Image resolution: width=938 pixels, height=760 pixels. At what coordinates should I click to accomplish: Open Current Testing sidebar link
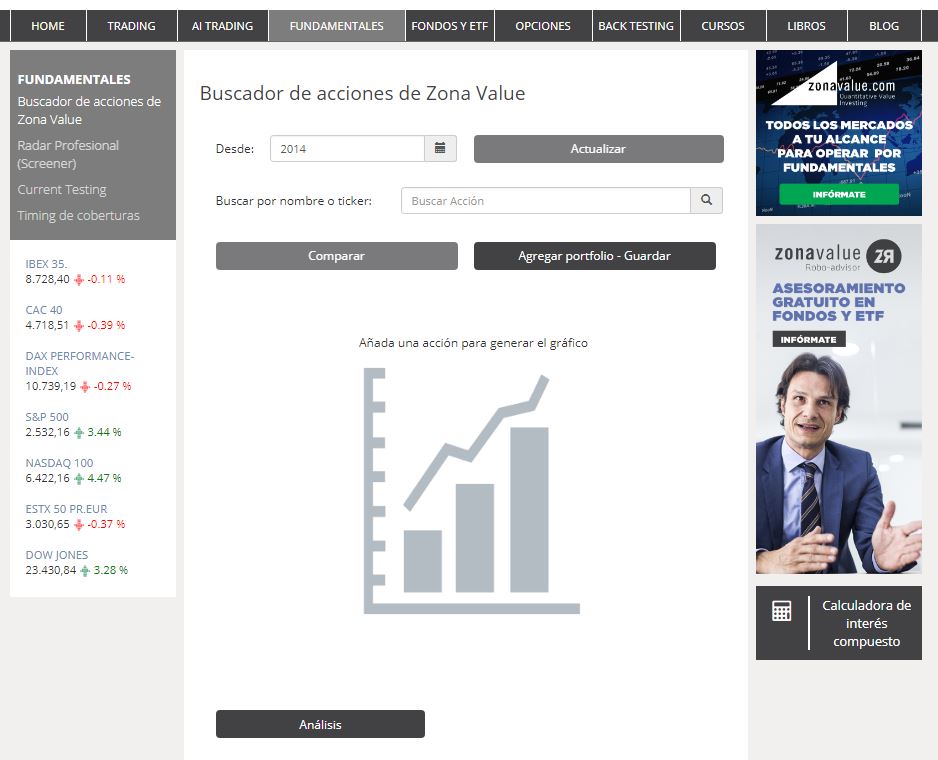[62, 189]
